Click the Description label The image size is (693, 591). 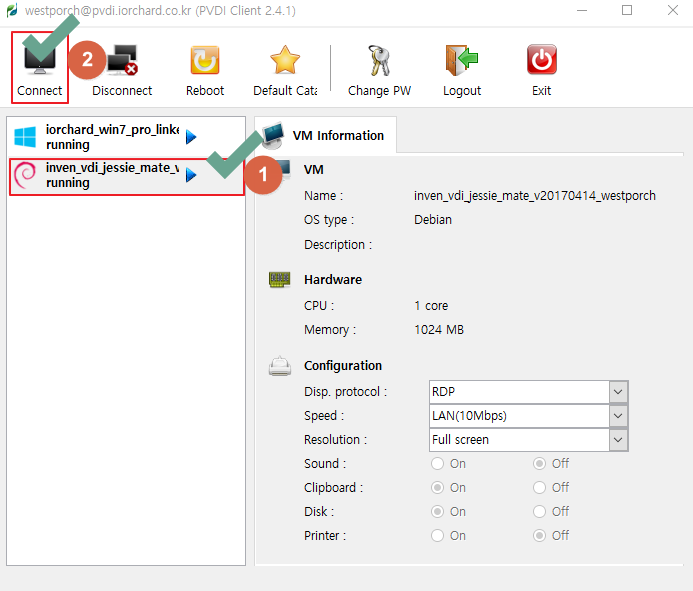tap(338, 244)
